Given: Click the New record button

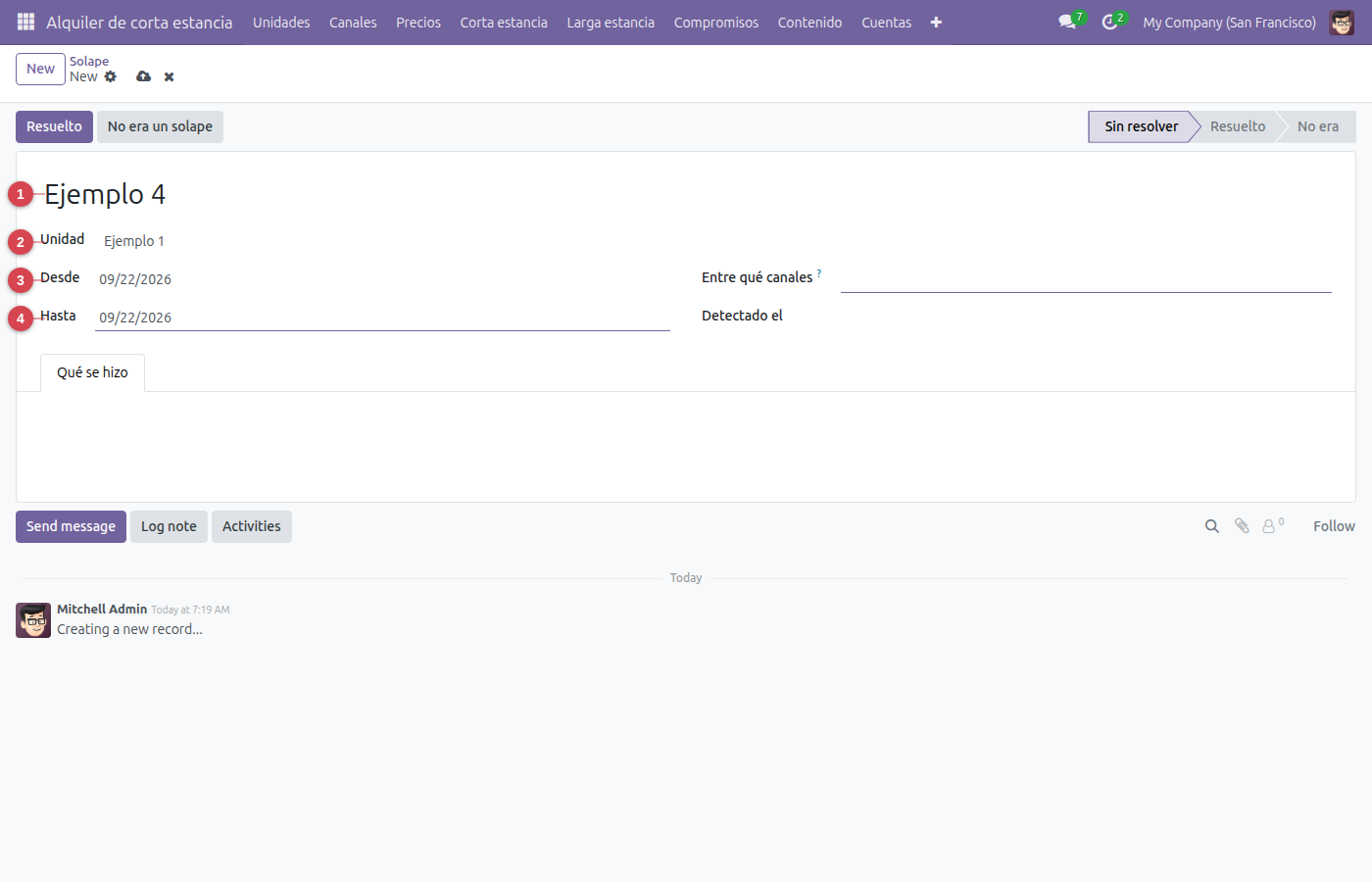Looking at the screenshot, I should (40, 69).
